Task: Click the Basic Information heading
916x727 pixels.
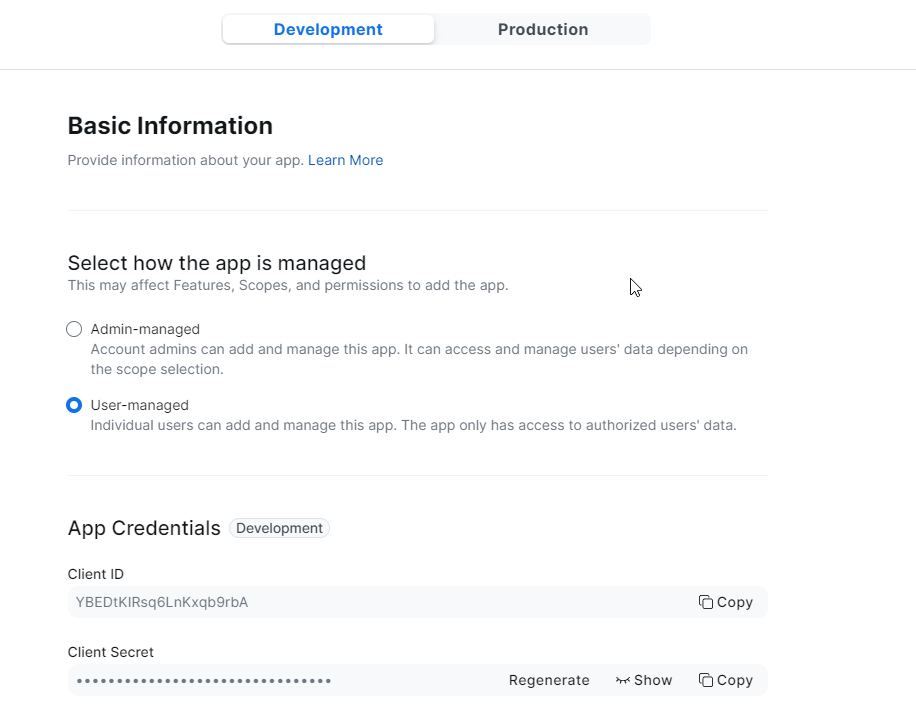Action: (170, 126)
